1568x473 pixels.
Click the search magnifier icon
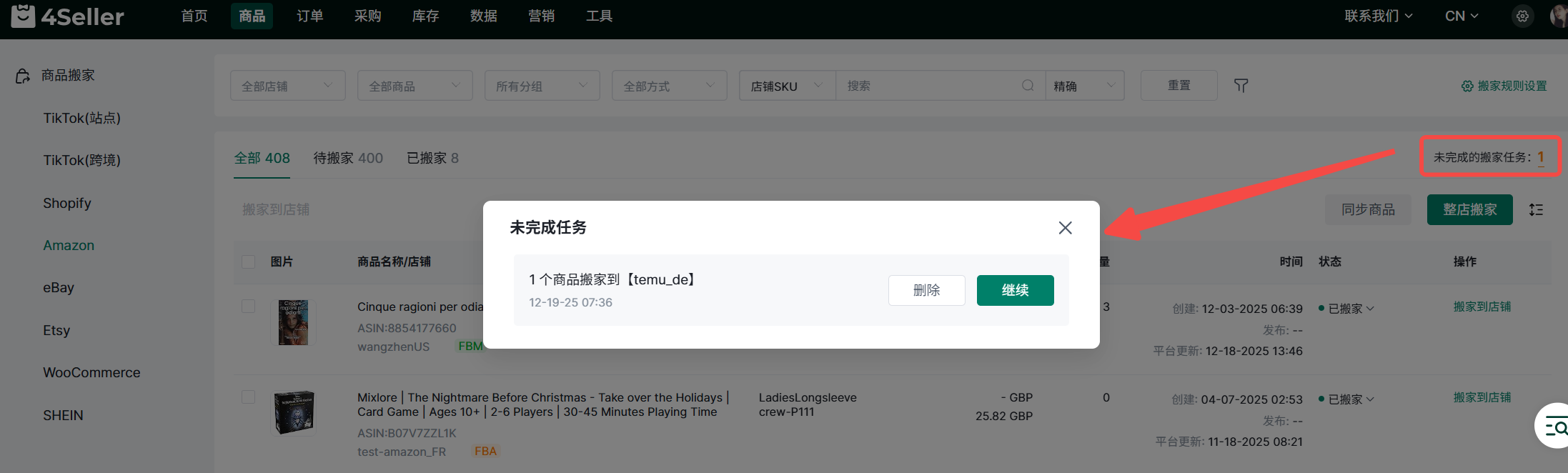1028,86
